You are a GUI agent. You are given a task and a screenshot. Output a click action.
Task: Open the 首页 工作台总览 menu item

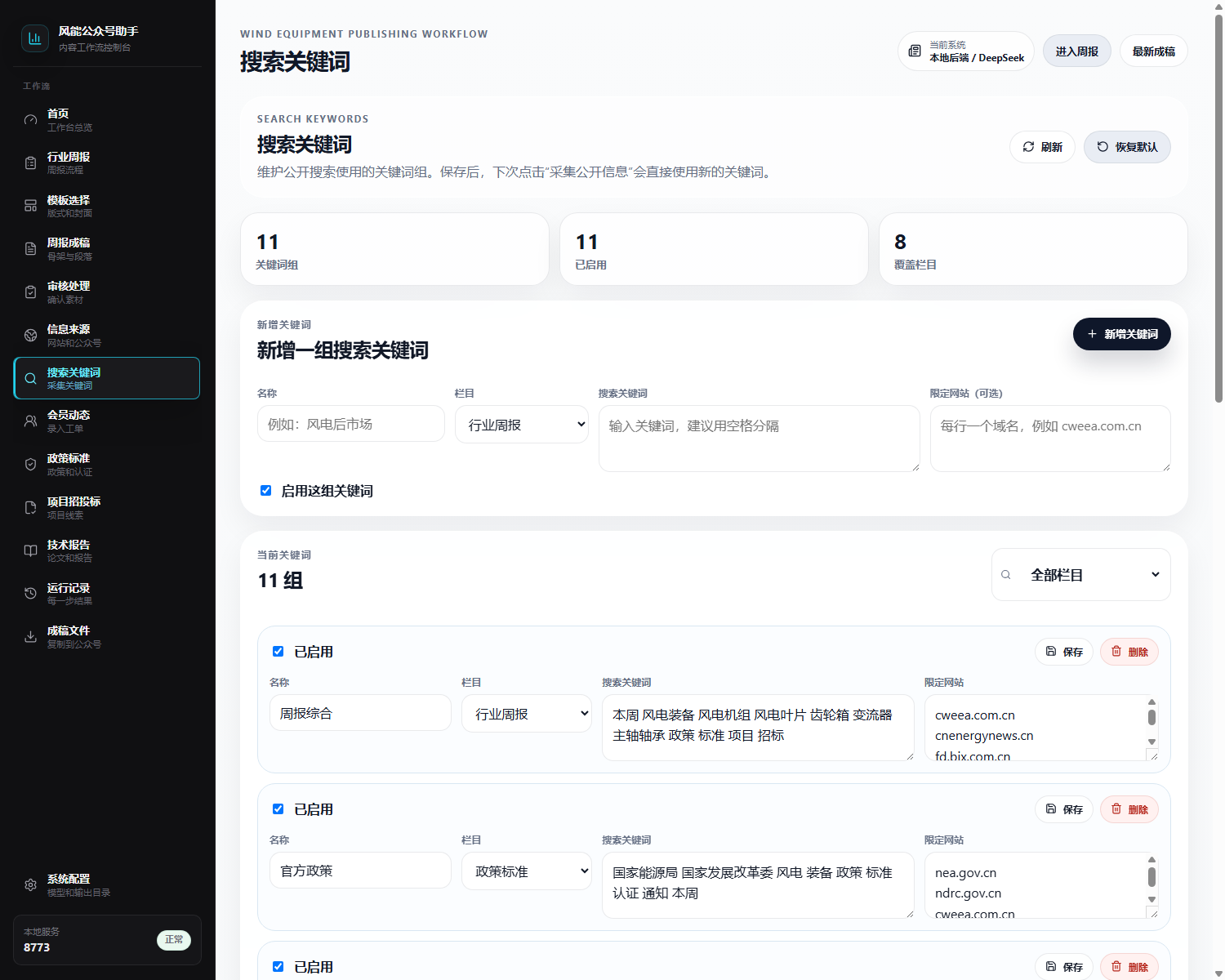click(x=107, y=120)
